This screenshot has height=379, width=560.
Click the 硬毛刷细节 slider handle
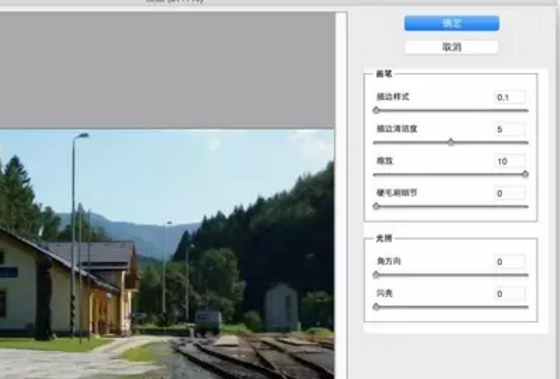[376, 206]
